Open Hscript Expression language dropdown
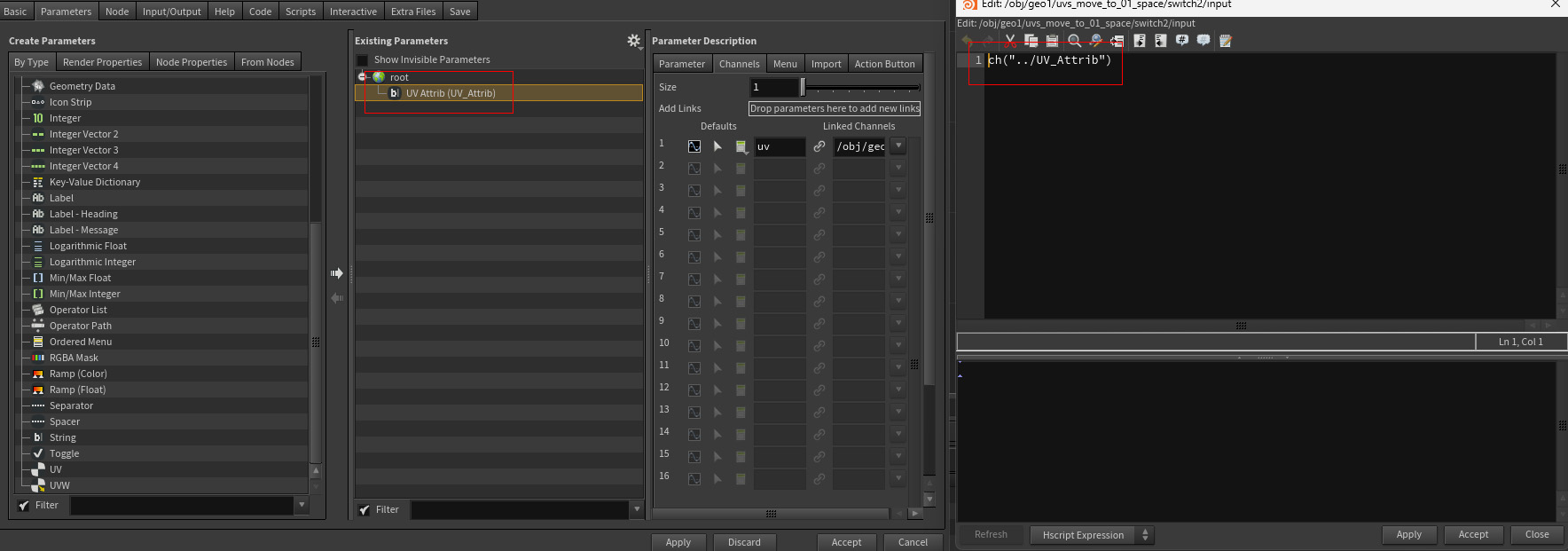This screenshot has height=551, width=1568. tap(1092, 535)
